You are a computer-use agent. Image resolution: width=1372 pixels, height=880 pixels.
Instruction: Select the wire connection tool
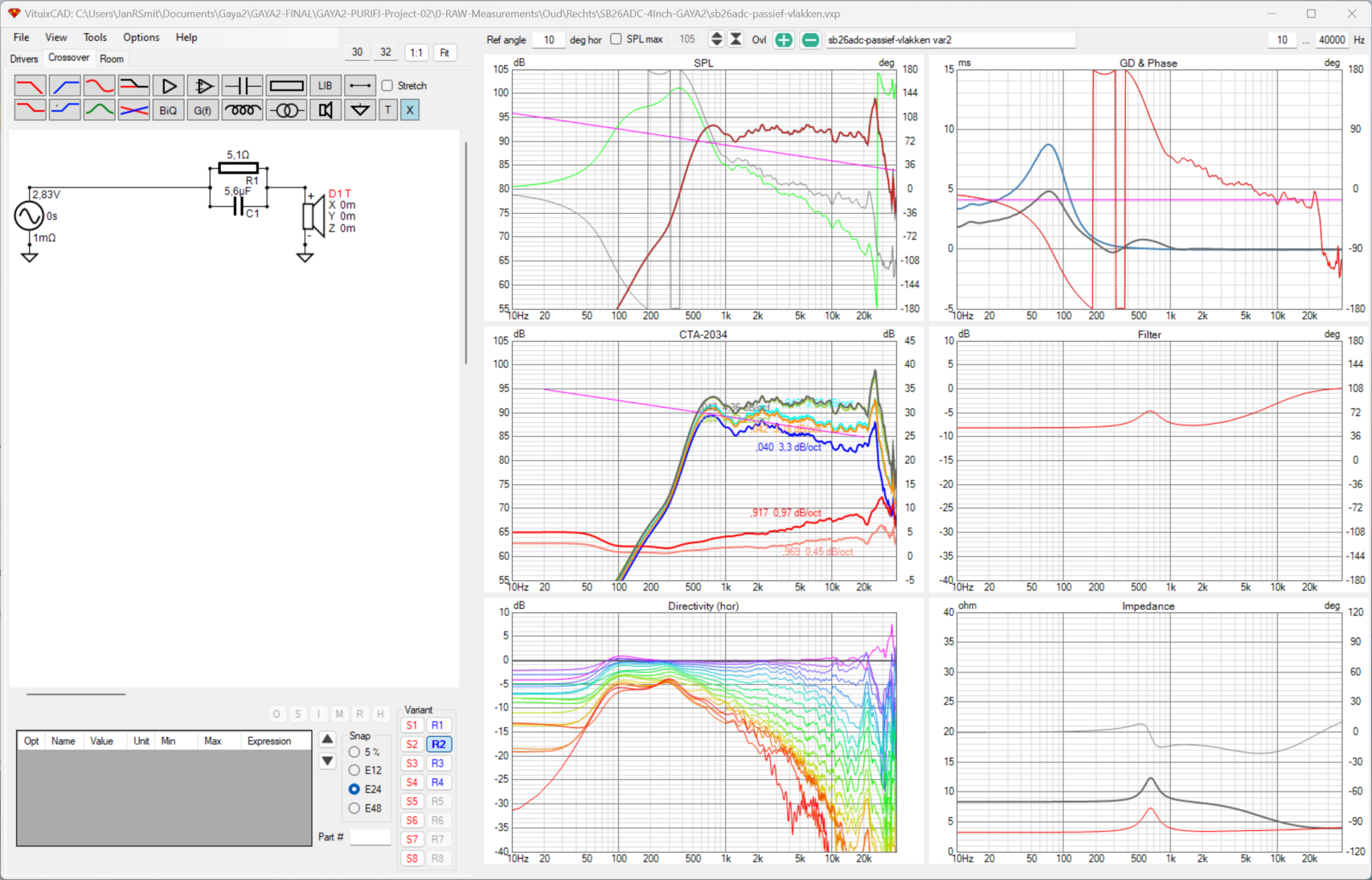pos(360,86)
